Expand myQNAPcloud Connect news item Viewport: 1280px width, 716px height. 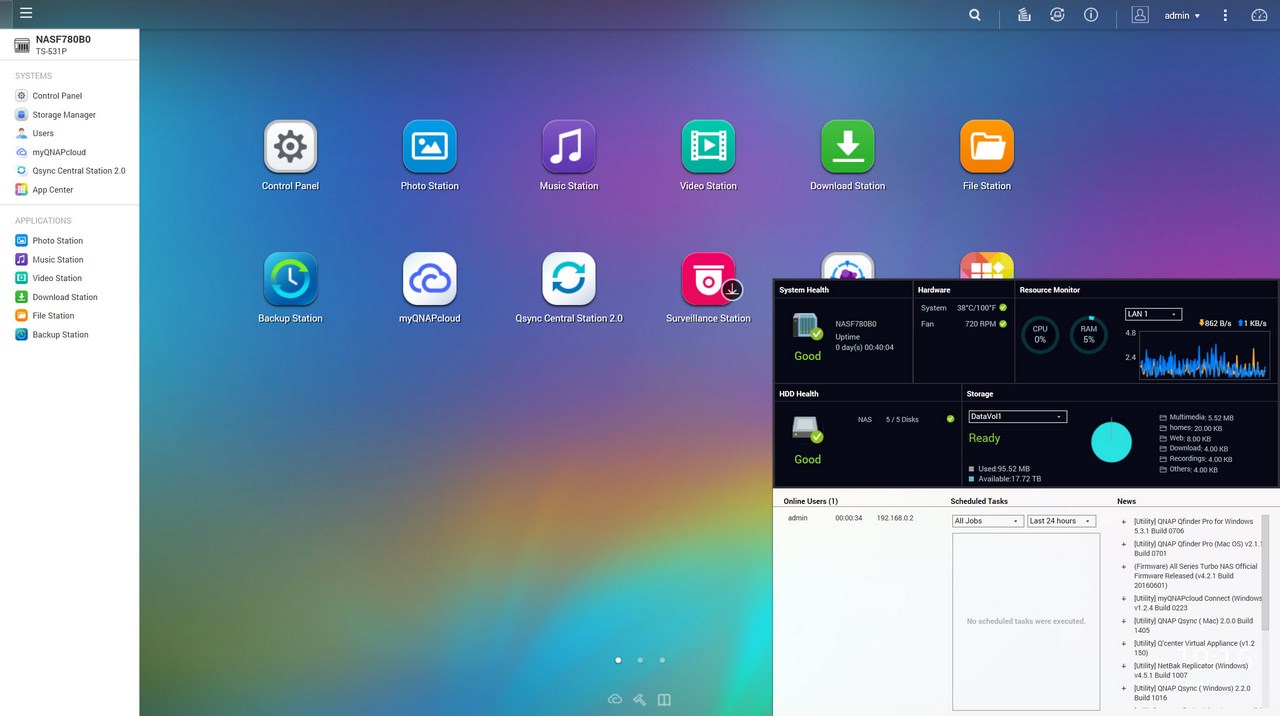pyautogui.click(x=1124, y=599)
